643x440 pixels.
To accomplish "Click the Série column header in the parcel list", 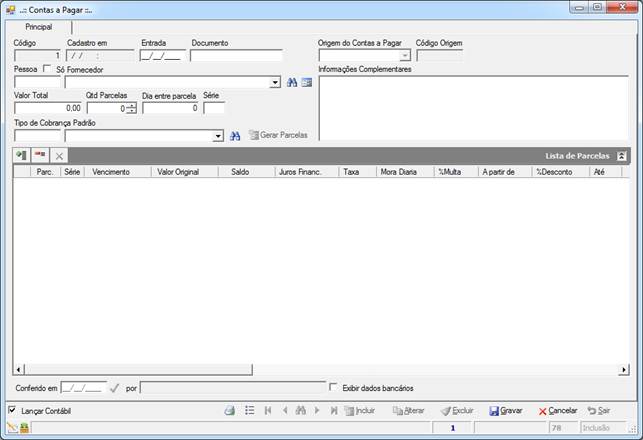I will [72, 172].
